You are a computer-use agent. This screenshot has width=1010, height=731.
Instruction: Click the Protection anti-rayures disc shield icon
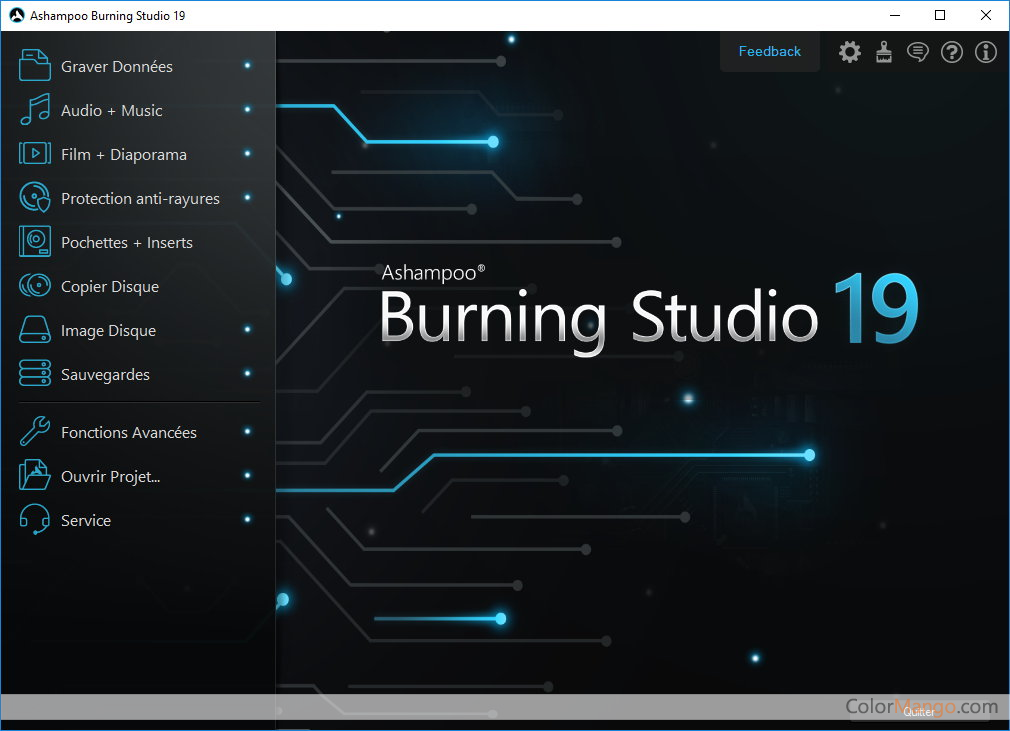35,198
